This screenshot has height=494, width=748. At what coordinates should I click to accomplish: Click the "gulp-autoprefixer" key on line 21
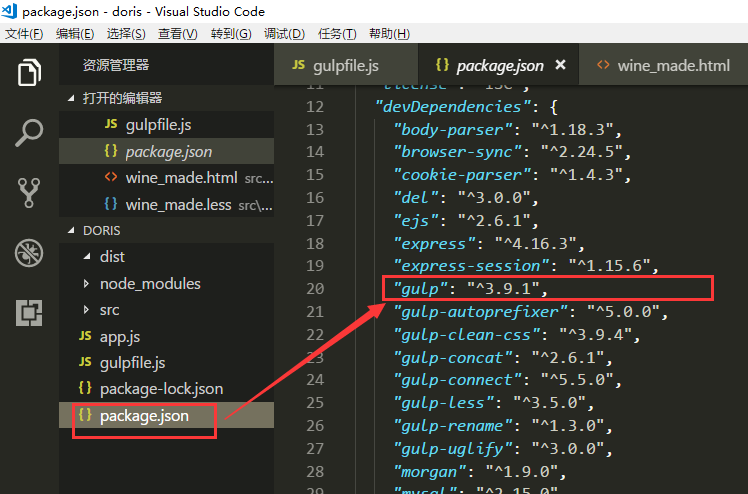[480, 312]
